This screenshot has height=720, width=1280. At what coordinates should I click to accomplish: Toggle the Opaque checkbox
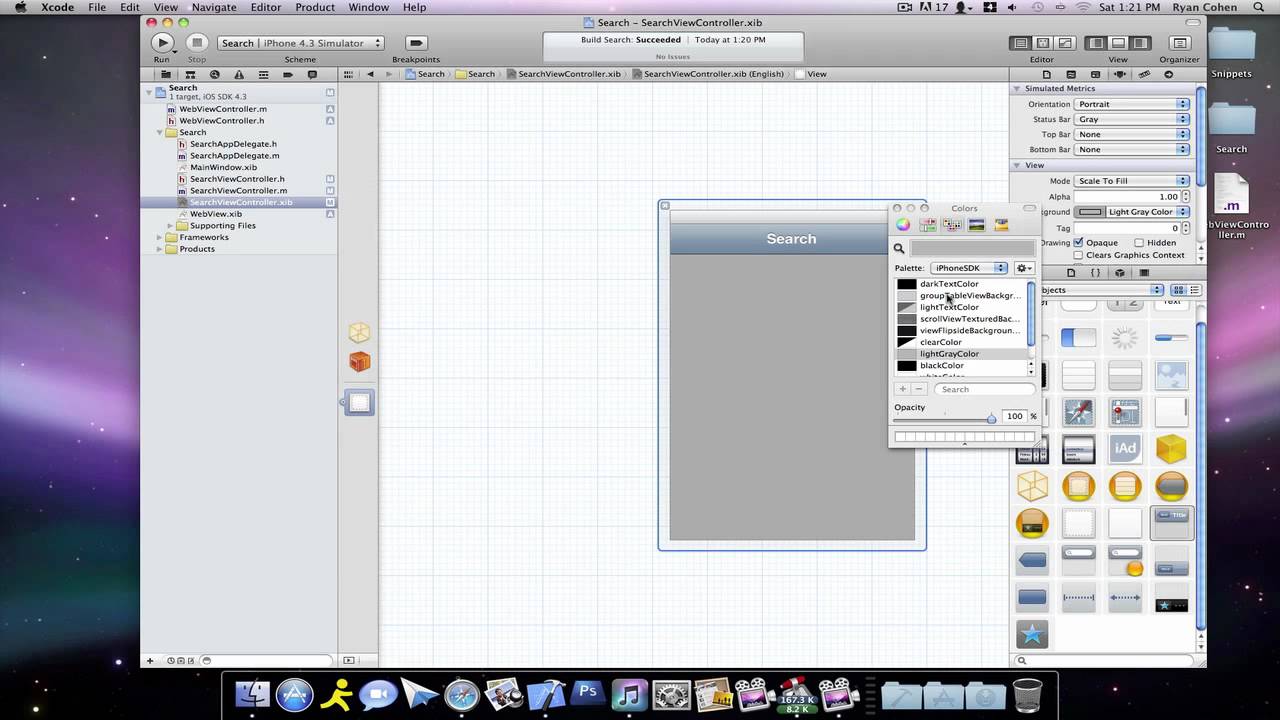pyautogui.click(x=1078, y=243)
